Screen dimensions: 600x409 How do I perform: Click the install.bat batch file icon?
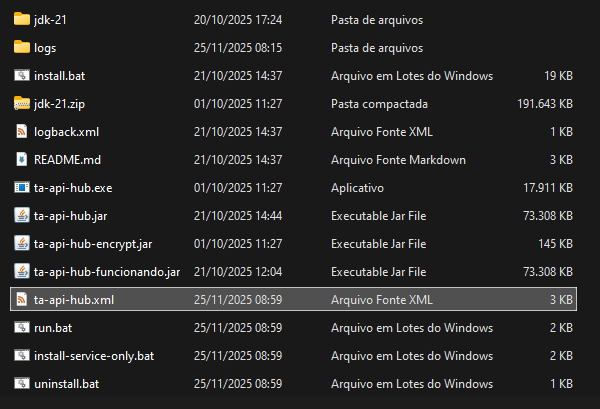22,75
